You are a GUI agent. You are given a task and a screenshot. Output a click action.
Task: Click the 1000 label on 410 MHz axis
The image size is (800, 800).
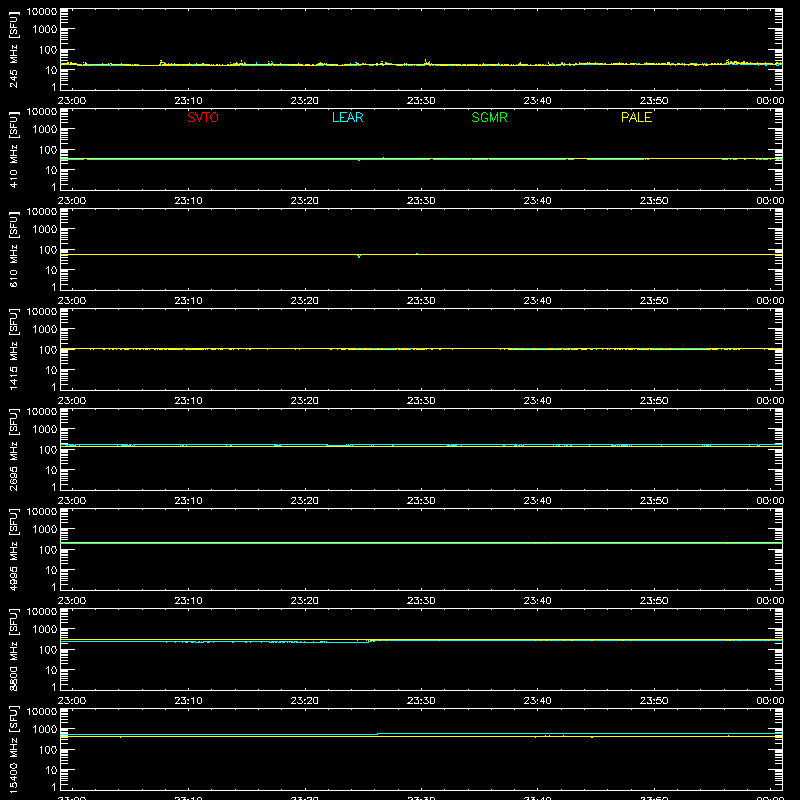45,130
